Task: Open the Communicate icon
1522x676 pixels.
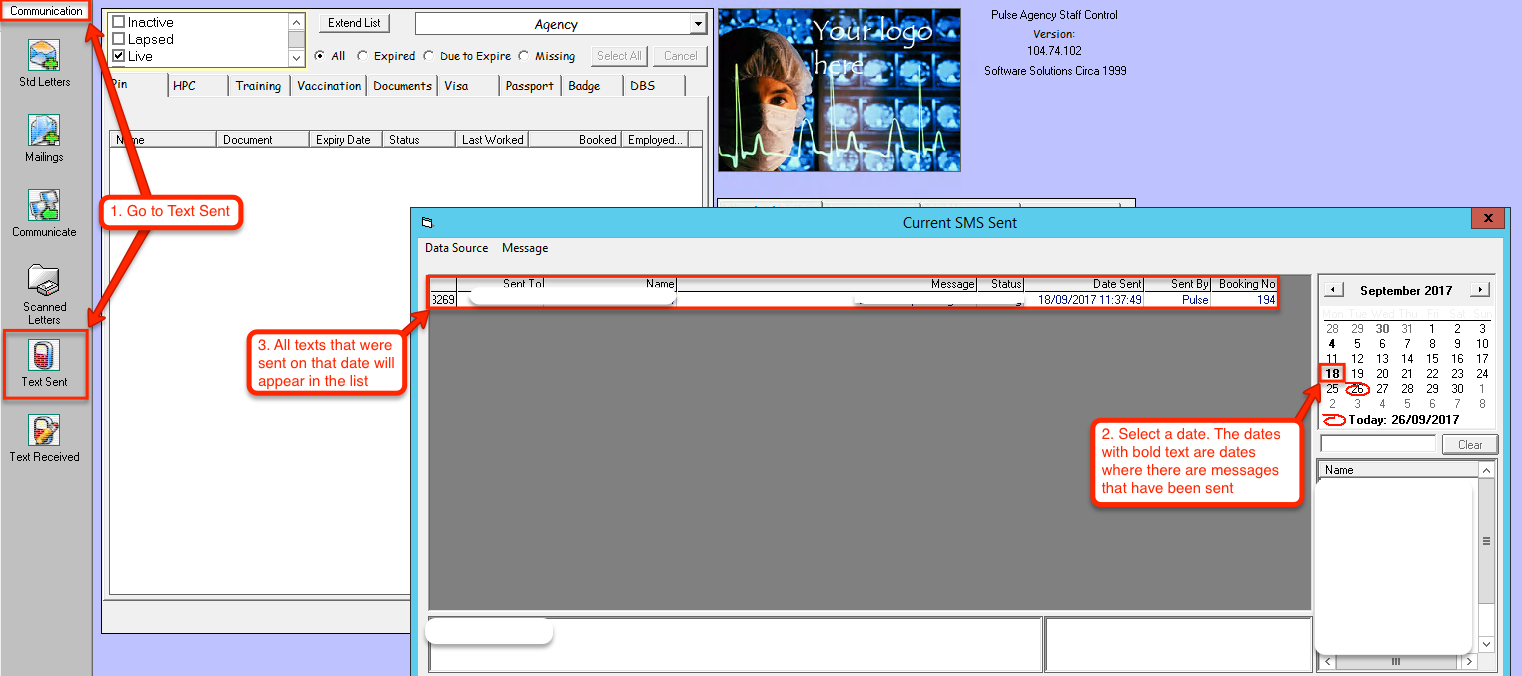Action: coord(45,206)
